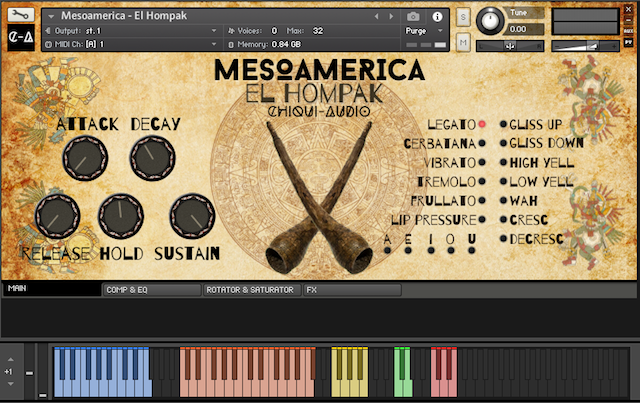Toggle the Wah articulation
Screen dimensions: 640x403
pos(502,201)
